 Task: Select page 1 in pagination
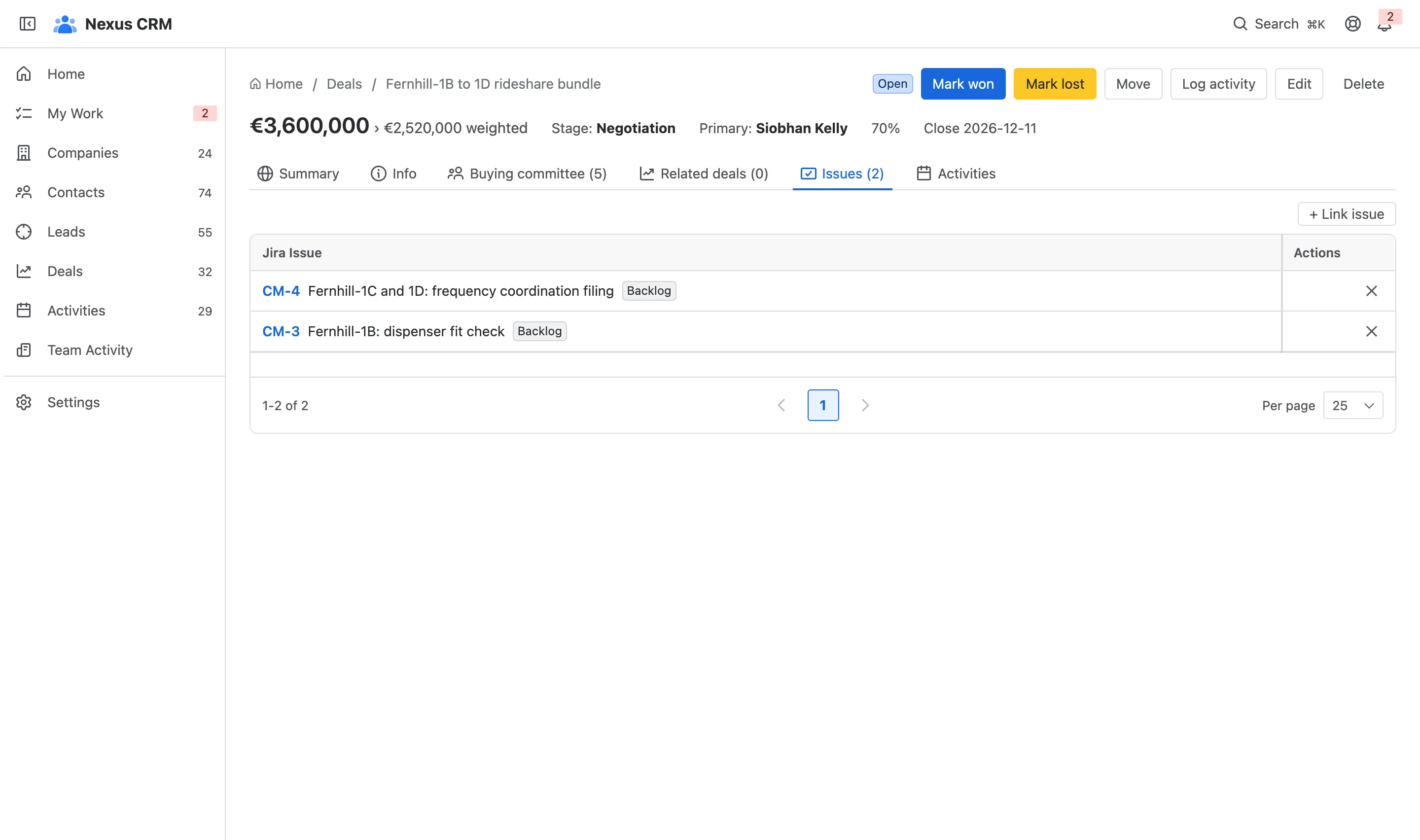click(823, 405)
